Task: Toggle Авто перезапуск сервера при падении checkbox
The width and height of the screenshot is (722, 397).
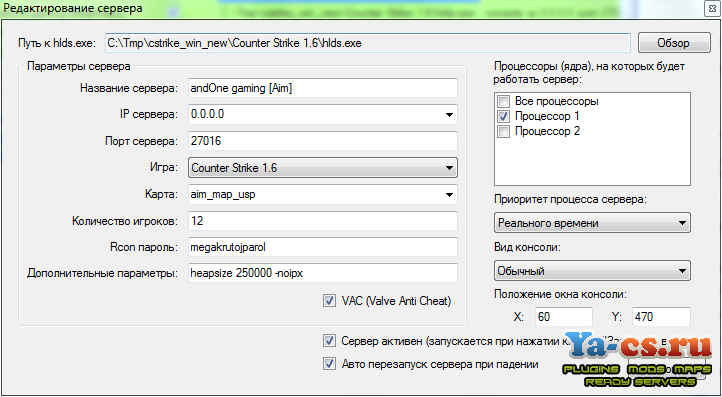Action: 329,364
